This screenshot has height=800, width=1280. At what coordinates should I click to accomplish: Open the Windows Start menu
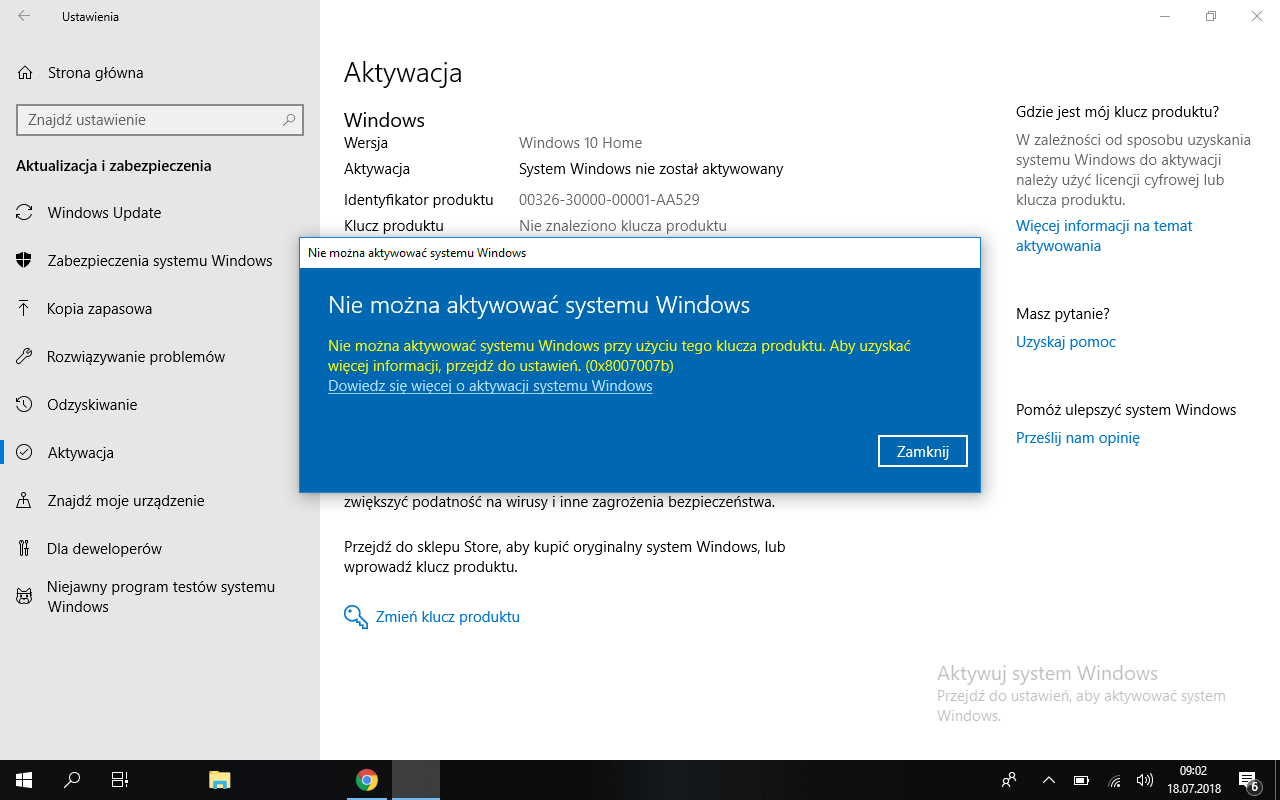[x=24, y=780]
